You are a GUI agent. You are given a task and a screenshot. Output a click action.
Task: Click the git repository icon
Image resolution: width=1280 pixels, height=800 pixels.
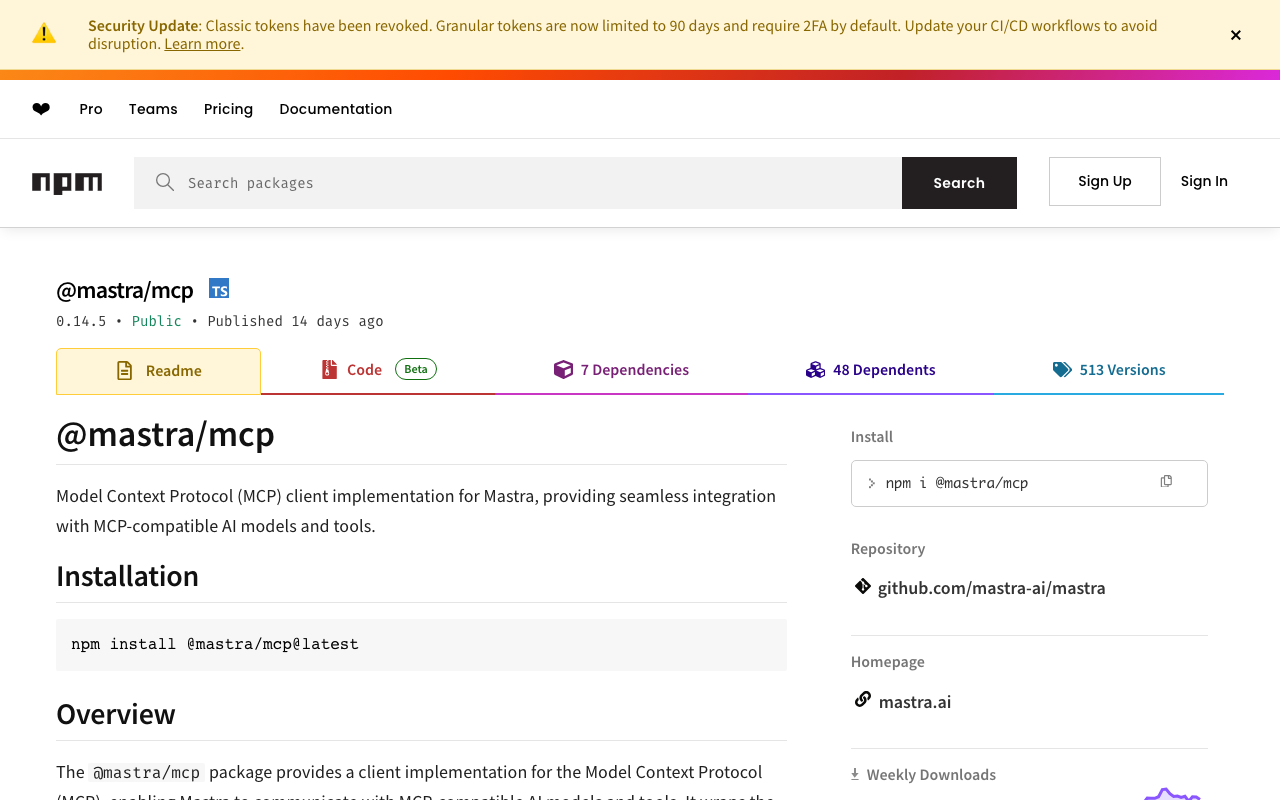(x=862, y=587)
